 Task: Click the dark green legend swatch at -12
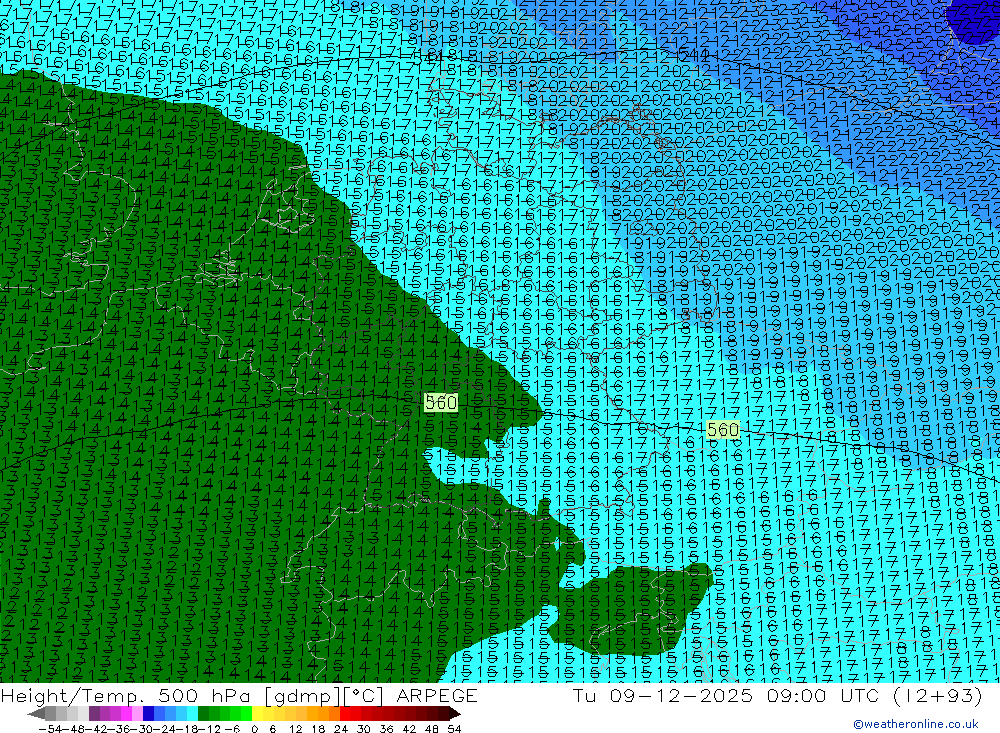coord(203,714)
